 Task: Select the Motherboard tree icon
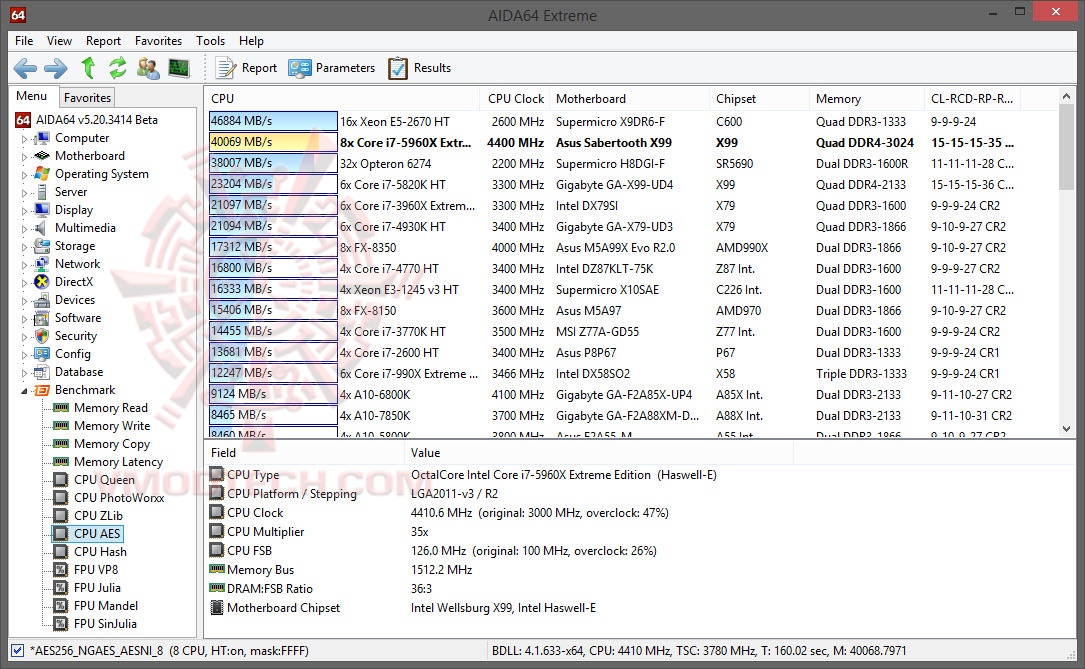pos(42,156)
